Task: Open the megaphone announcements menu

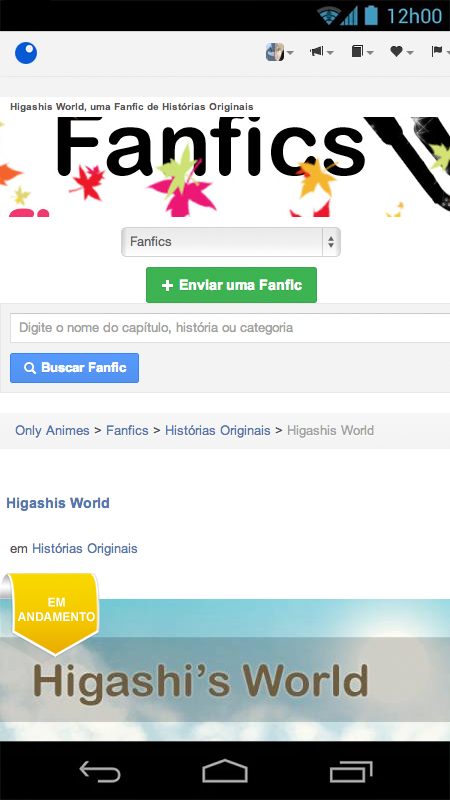Action: pos(321,52)
